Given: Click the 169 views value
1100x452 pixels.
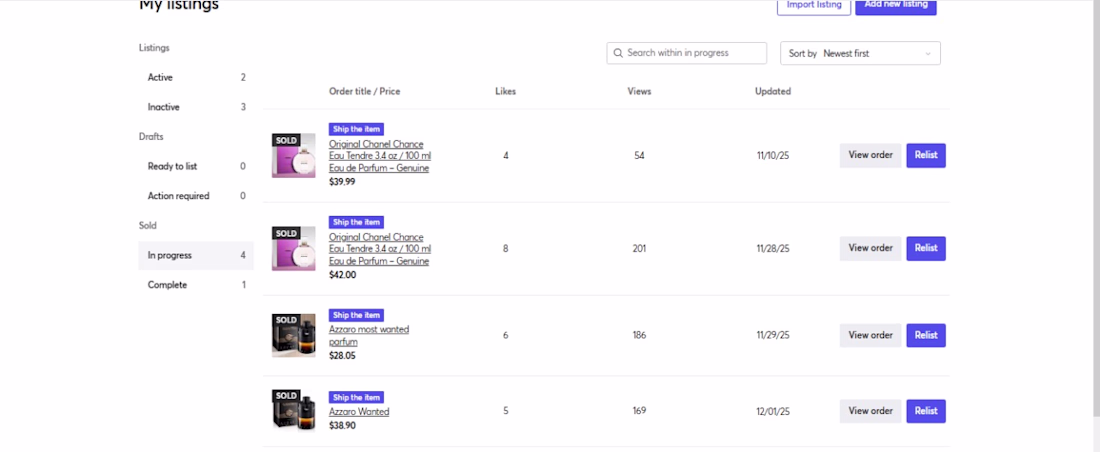Looking at the screenshot, I should point(639,411).
